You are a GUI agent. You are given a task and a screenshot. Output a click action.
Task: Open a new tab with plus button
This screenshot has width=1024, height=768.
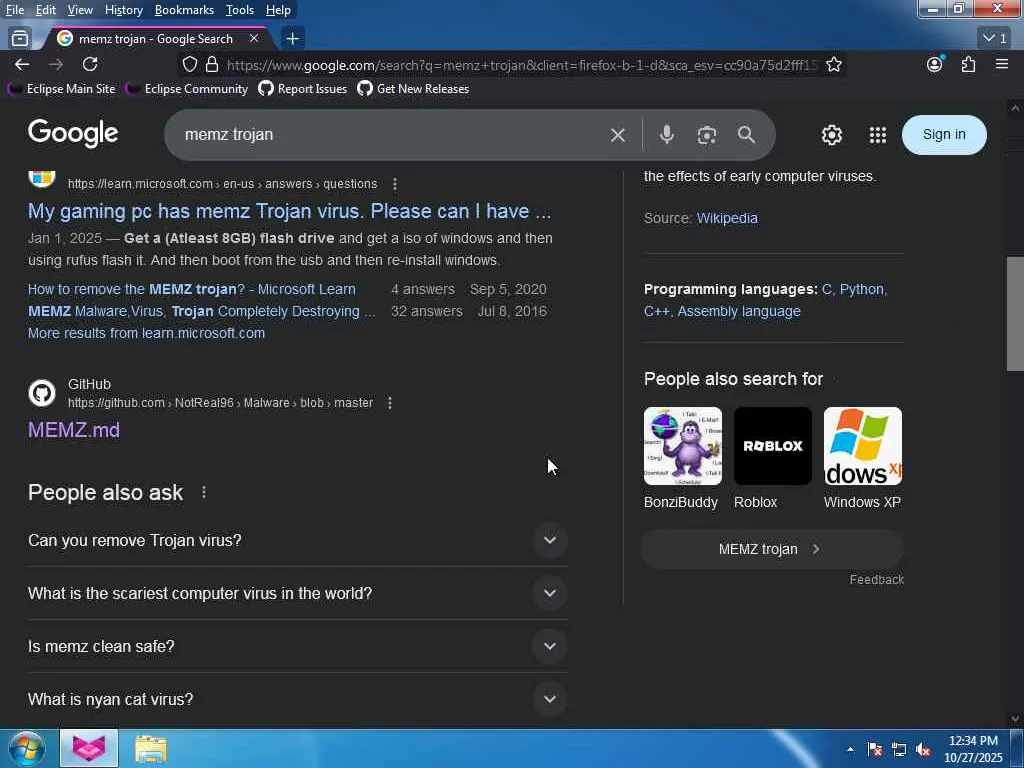coord(293,39)
